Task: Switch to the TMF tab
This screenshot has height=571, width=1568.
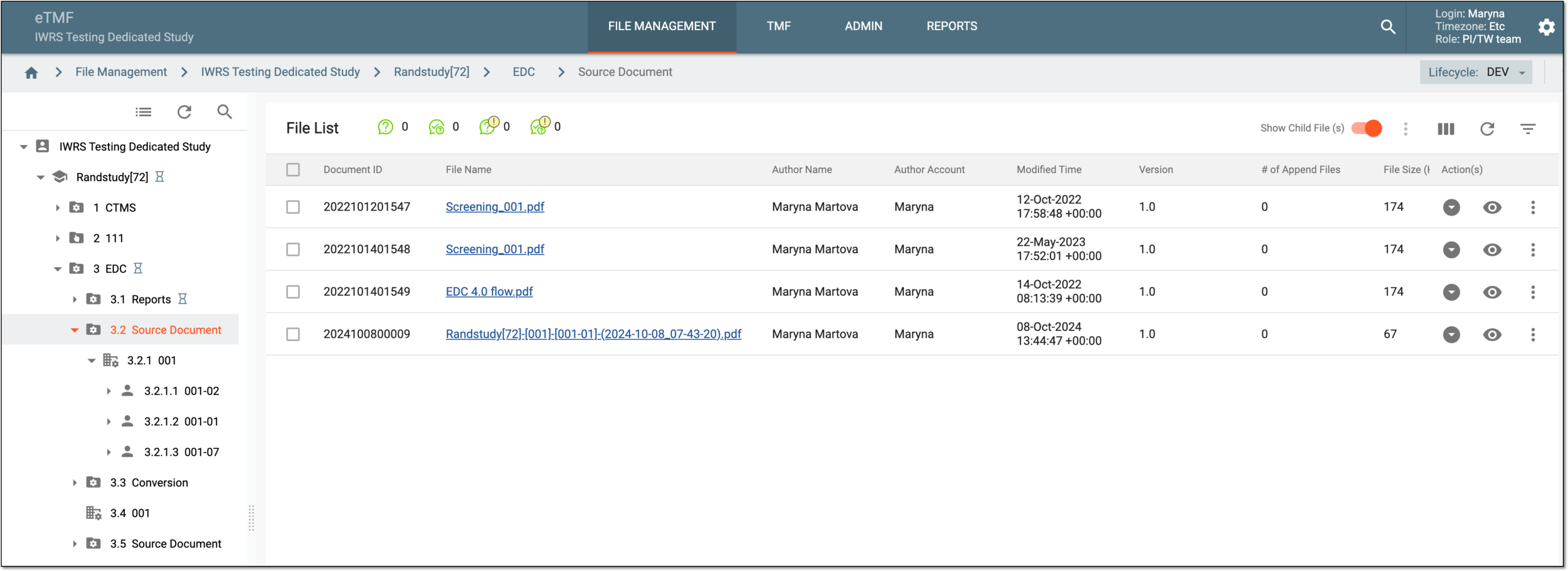Action: (x=778, y=26)
